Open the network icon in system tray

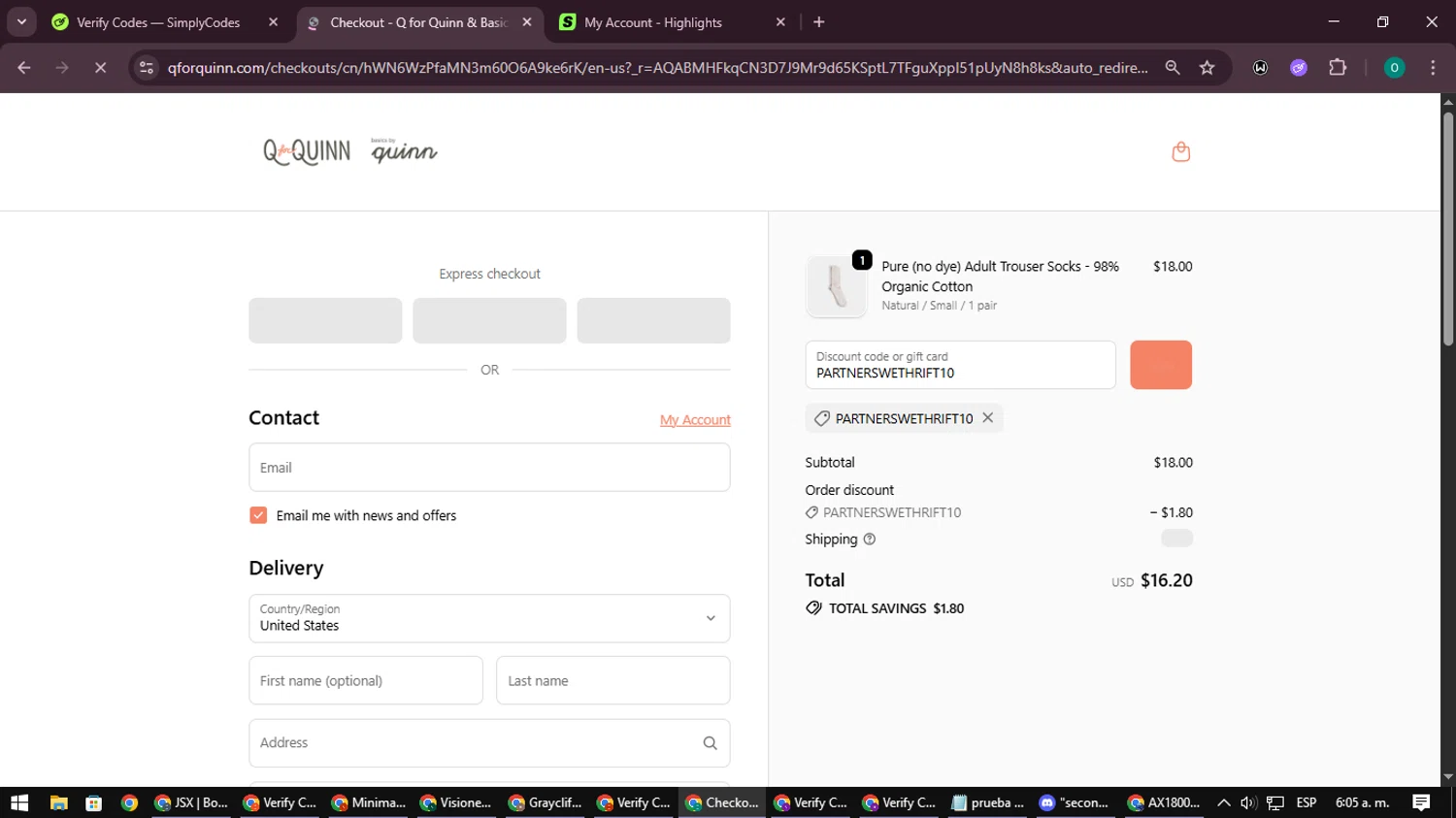1275,802
